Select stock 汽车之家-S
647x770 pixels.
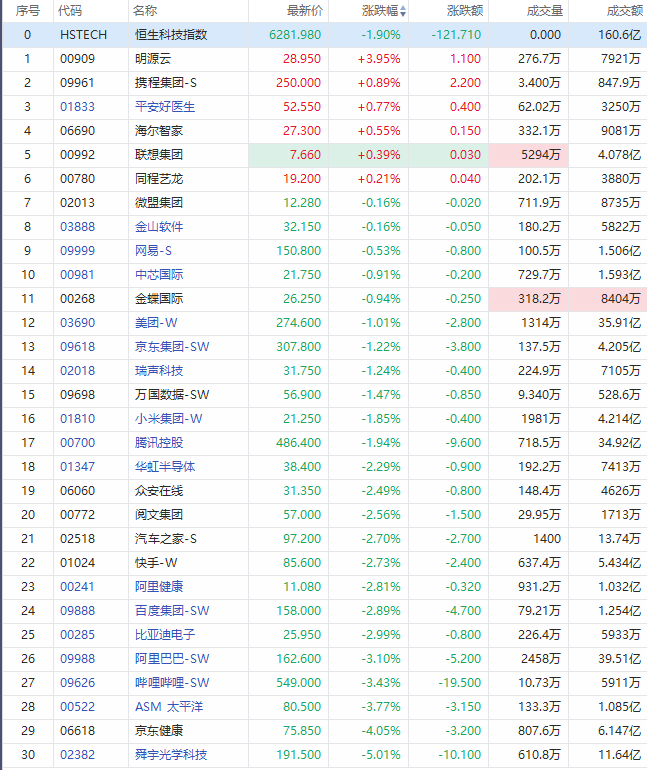(165, 539)
